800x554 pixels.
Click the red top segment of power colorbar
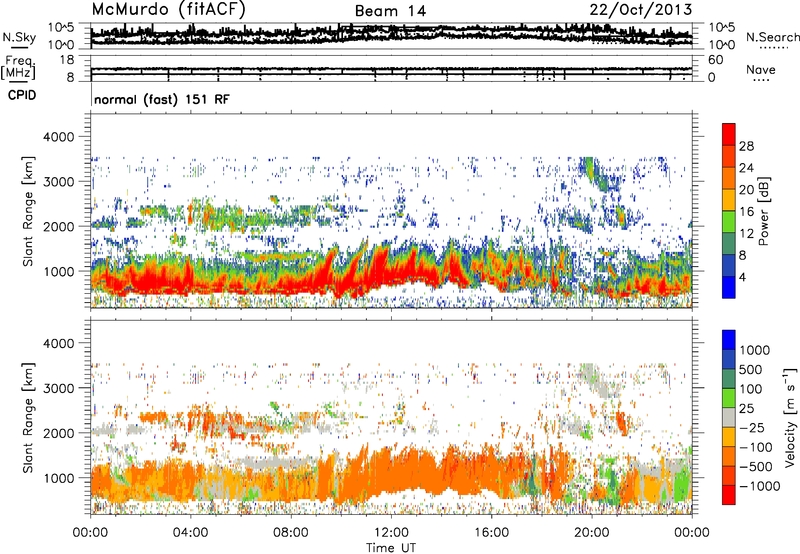click(729, 135)
